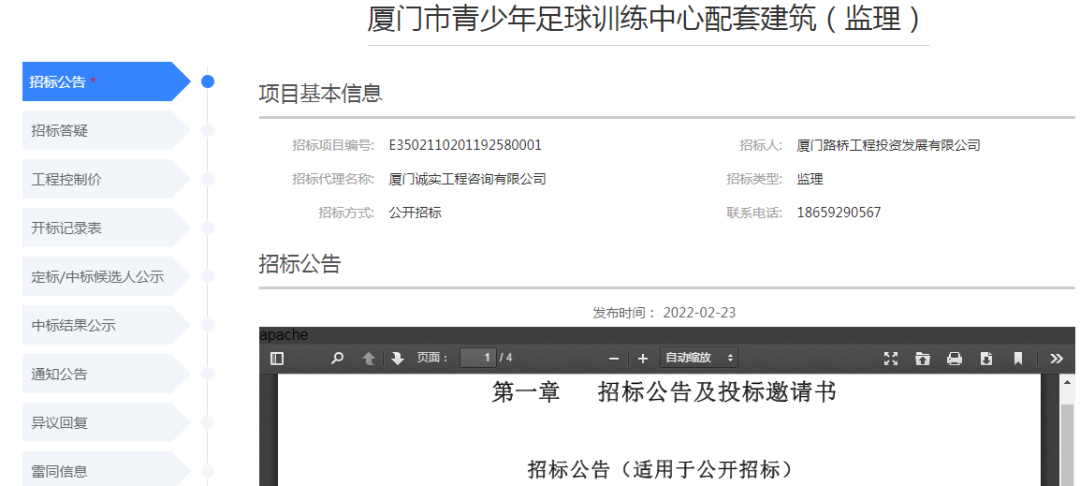Select the 中标结果公示 tab

[x=106, y=325]
